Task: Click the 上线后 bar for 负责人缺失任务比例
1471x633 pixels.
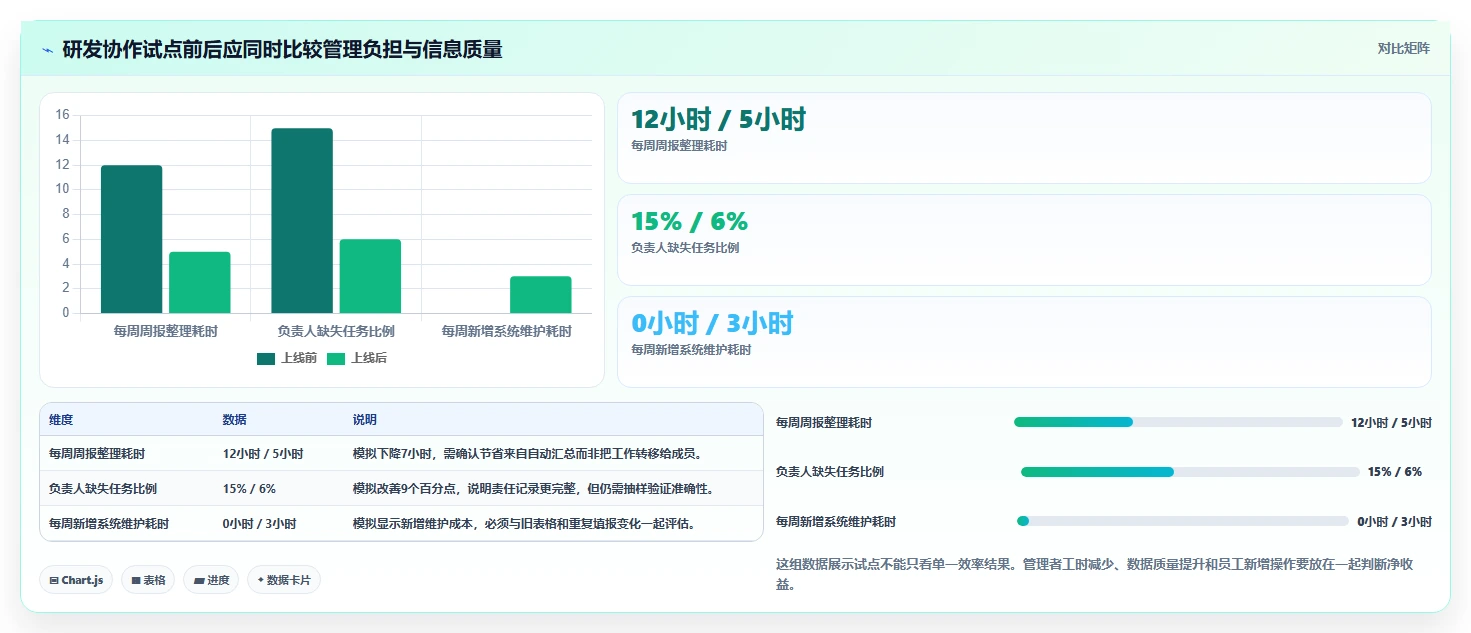Action: point(370,276)
